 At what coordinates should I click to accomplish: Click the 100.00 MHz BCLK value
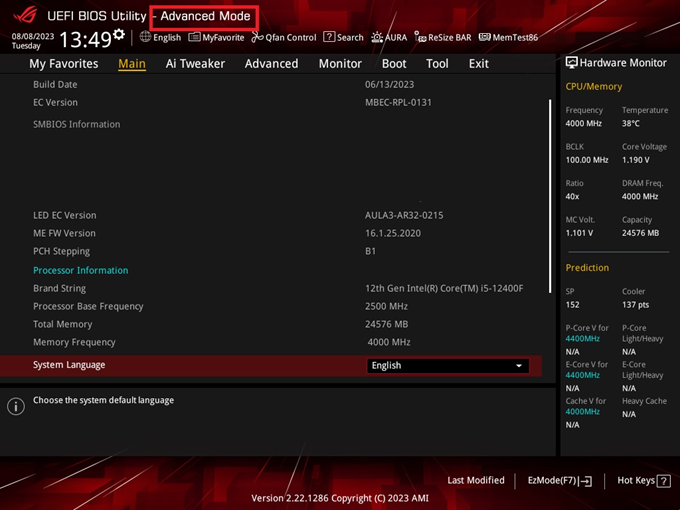pos(587,160)
